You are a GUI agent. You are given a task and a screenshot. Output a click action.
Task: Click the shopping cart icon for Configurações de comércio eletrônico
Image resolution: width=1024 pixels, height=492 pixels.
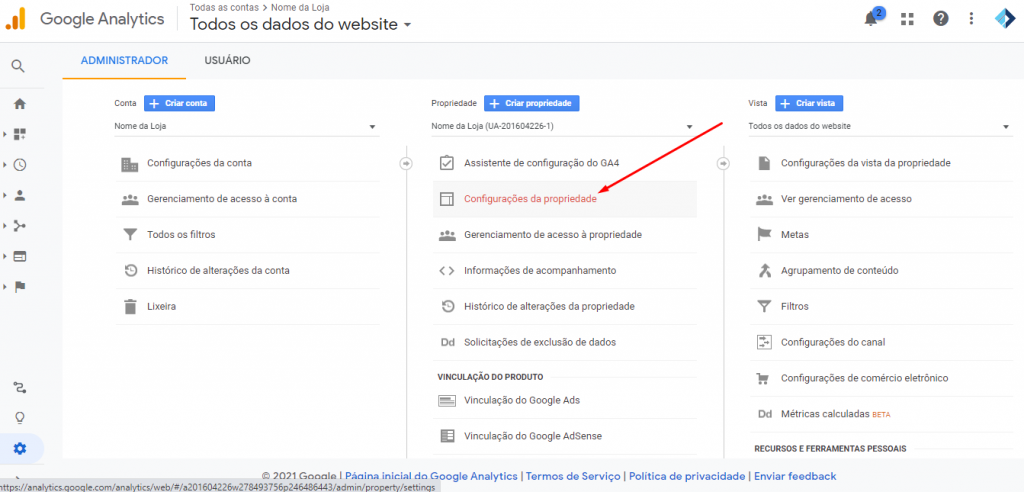point(763,378)
